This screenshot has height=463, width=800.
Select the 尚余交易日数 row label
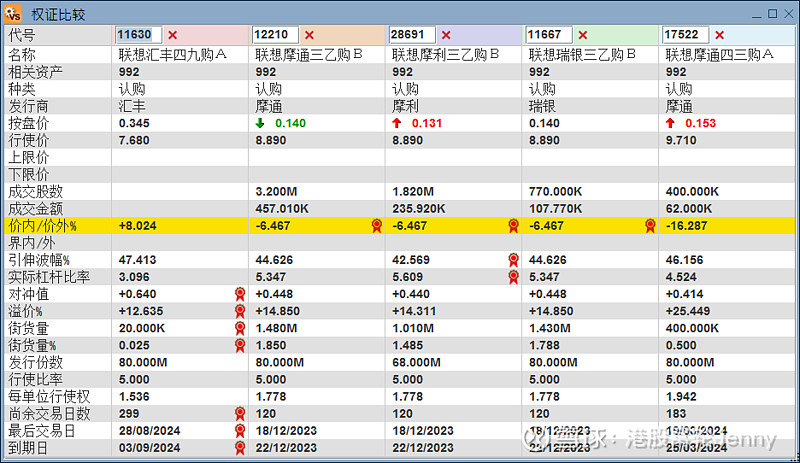click(49, 414)
